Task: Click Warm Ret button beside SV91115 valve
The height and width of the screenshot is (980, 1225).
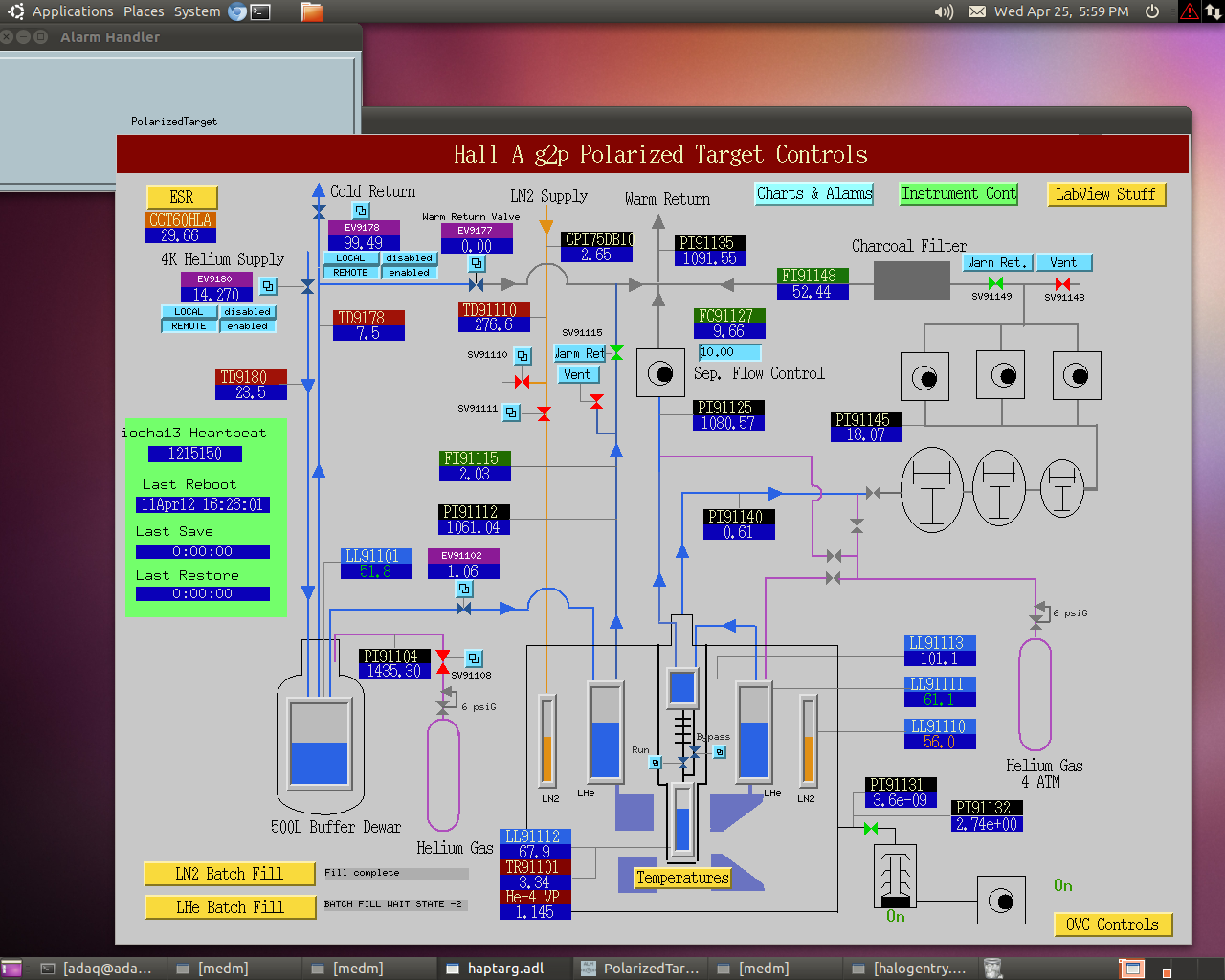Action: [580, 353]
